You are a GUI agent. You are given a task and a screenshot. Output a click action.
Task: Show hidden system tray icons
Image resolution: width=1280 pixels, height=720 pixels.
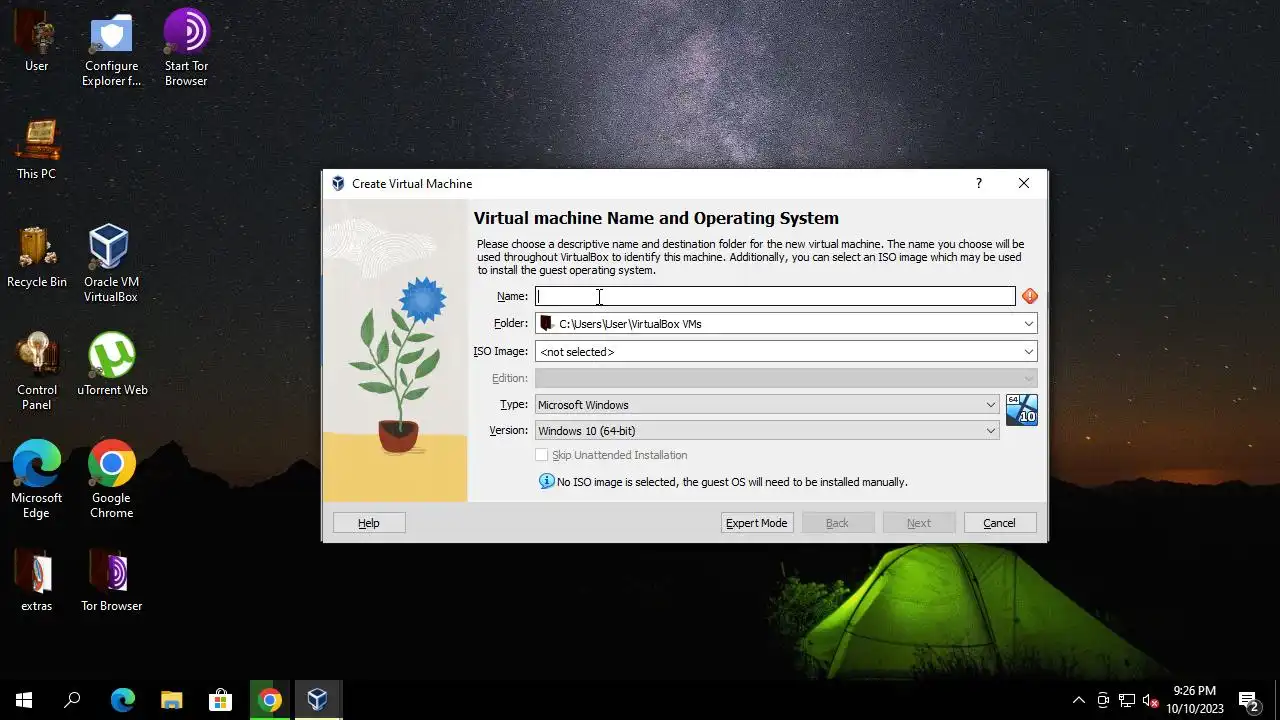[x=1078, y=700]
